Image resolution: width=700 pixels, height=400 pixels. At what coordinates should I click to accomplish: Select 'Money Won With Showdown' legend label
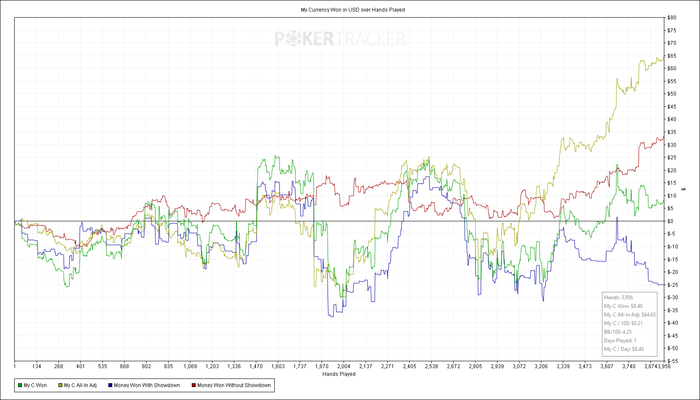[x=147, y=385]
